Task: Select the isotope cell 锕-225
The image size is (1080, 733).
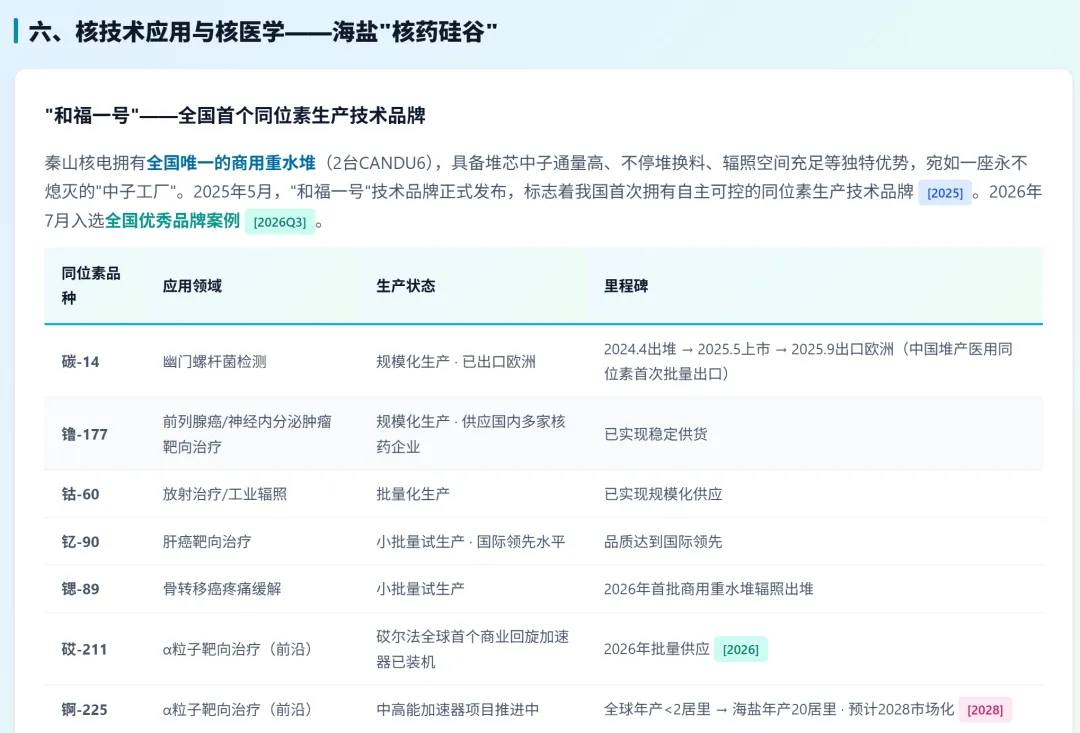Action: (85, 710)
